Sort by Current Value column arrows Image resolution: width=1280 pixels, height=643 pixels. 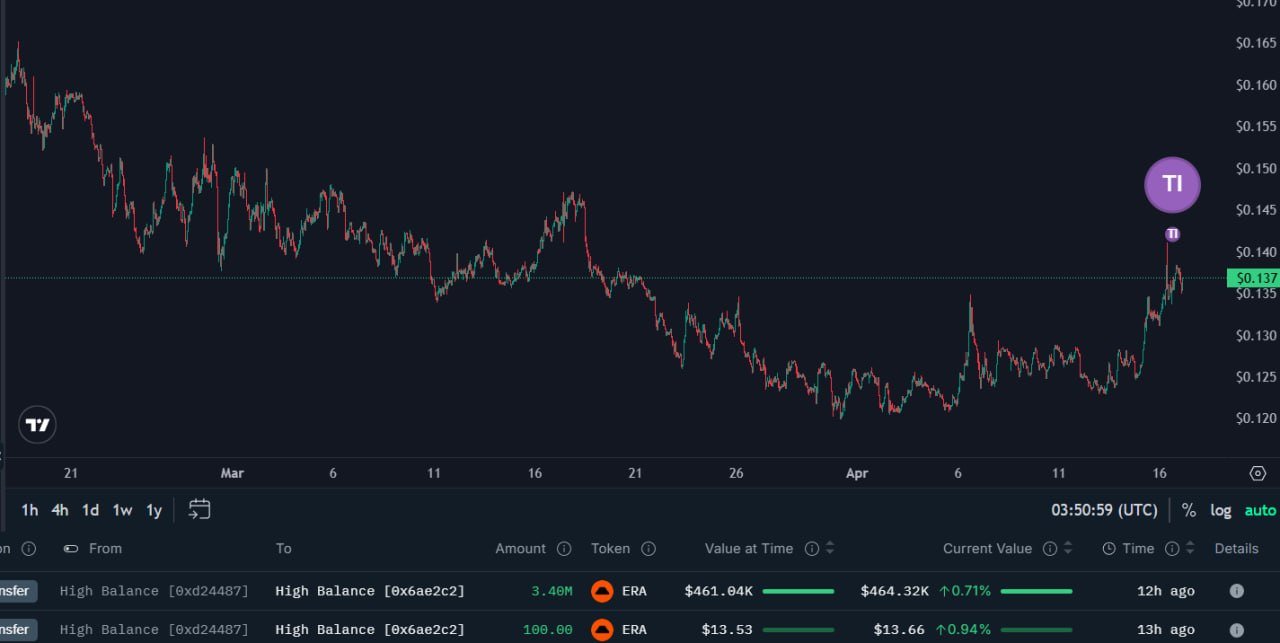tap(1068, 548)
